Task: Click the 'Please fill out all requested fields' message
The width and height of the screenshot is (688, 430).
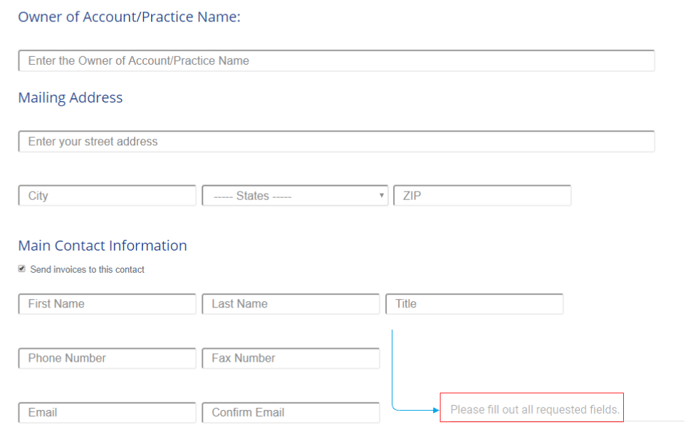Action: [532, 408]
